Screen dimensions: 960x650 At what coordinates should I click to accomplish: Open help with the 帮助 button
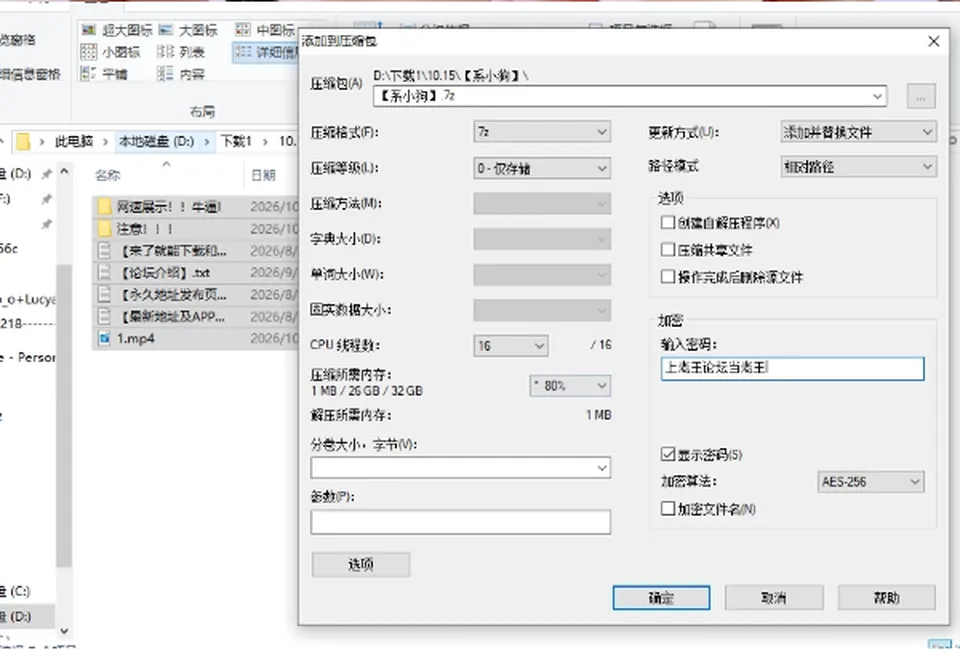tap(887, 598)
